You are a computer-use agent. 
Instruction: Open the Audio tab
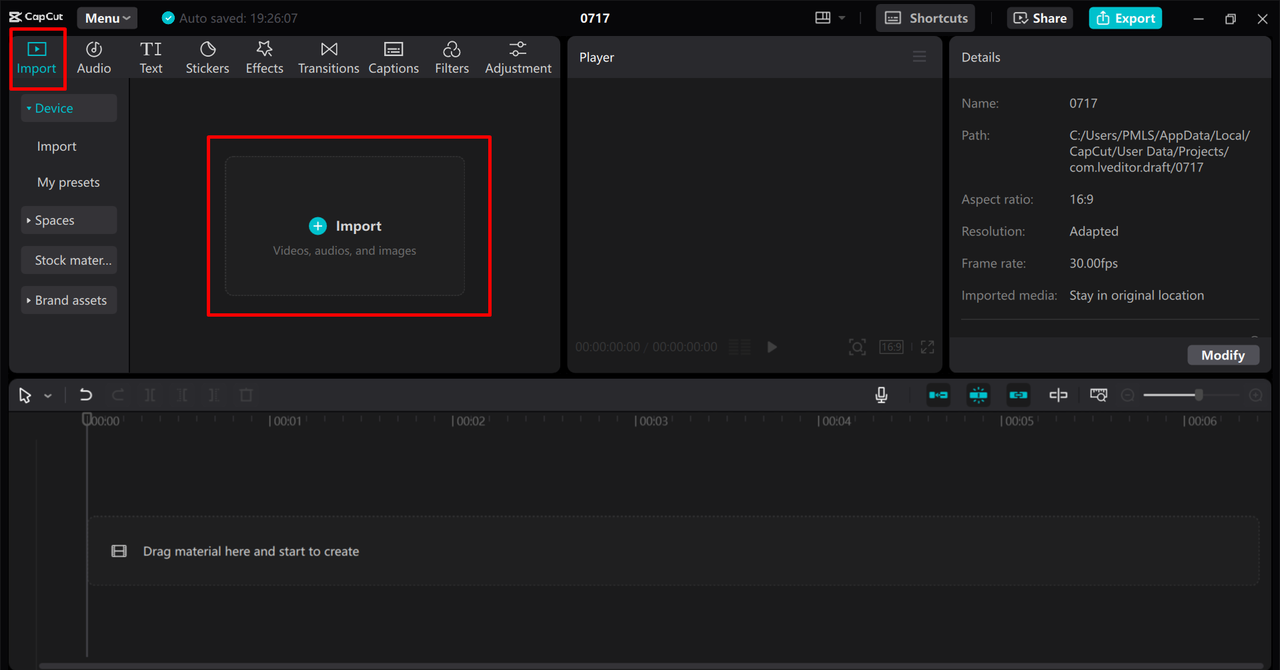click(x=94, y=57)
